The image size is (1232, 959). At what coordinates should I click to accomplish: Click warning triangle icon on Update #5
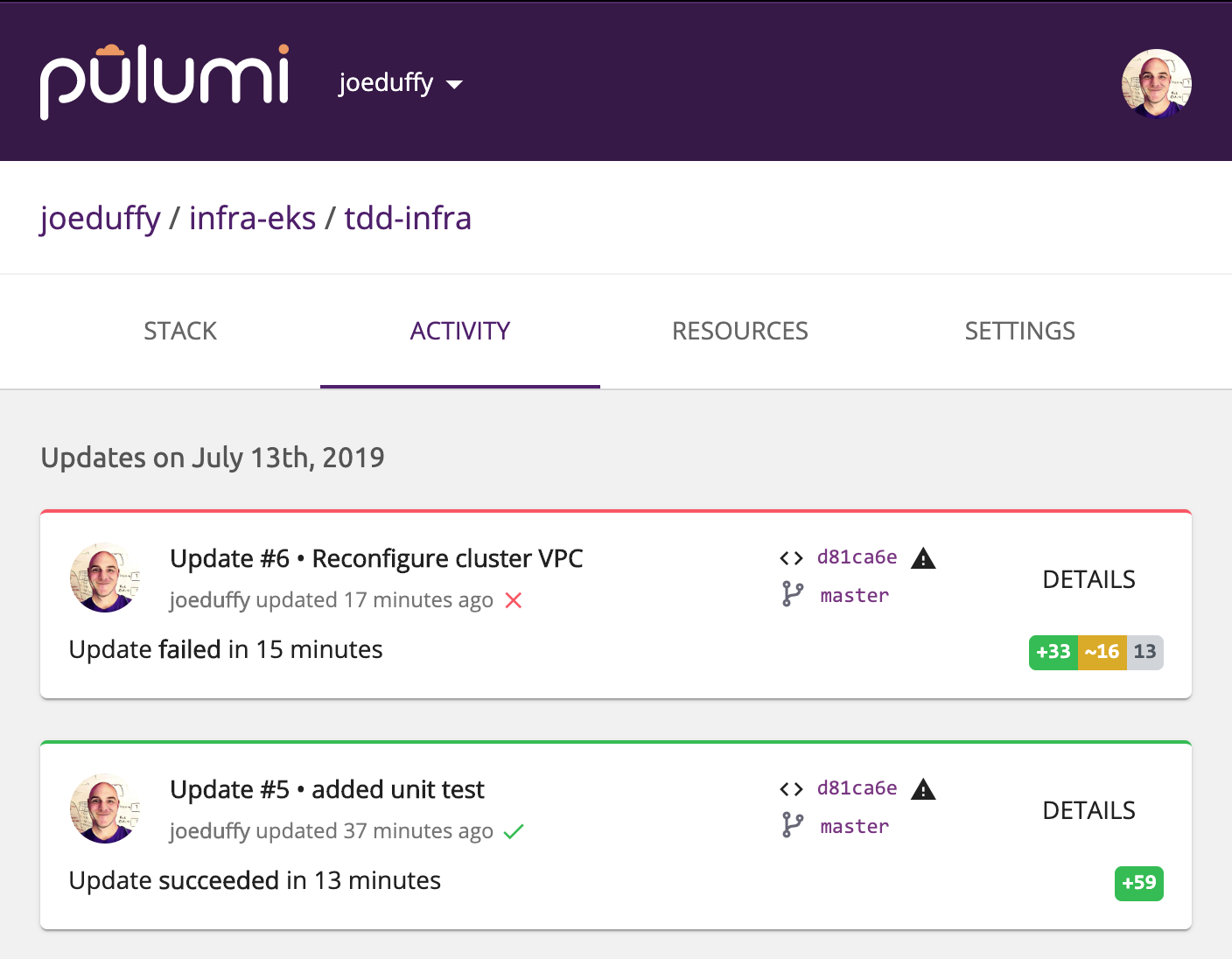pyautogui.click(x=923, y=789)
